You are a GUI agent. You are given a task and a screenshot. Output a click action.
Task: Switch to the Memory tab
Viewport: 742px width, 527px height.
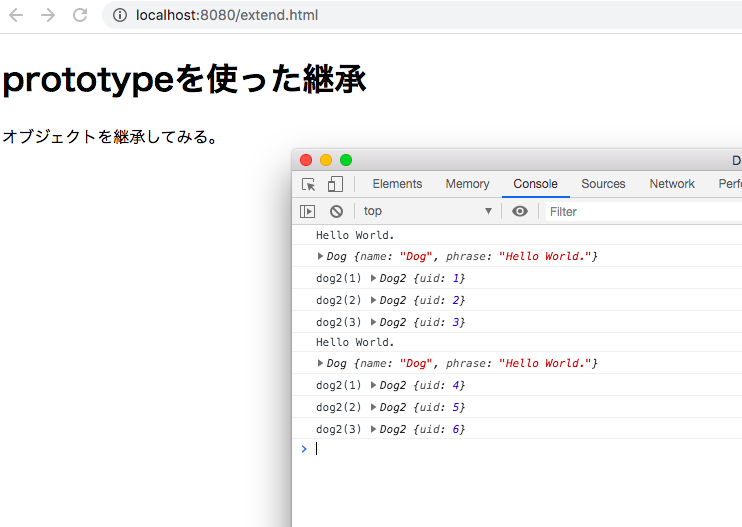click(467, 184)
